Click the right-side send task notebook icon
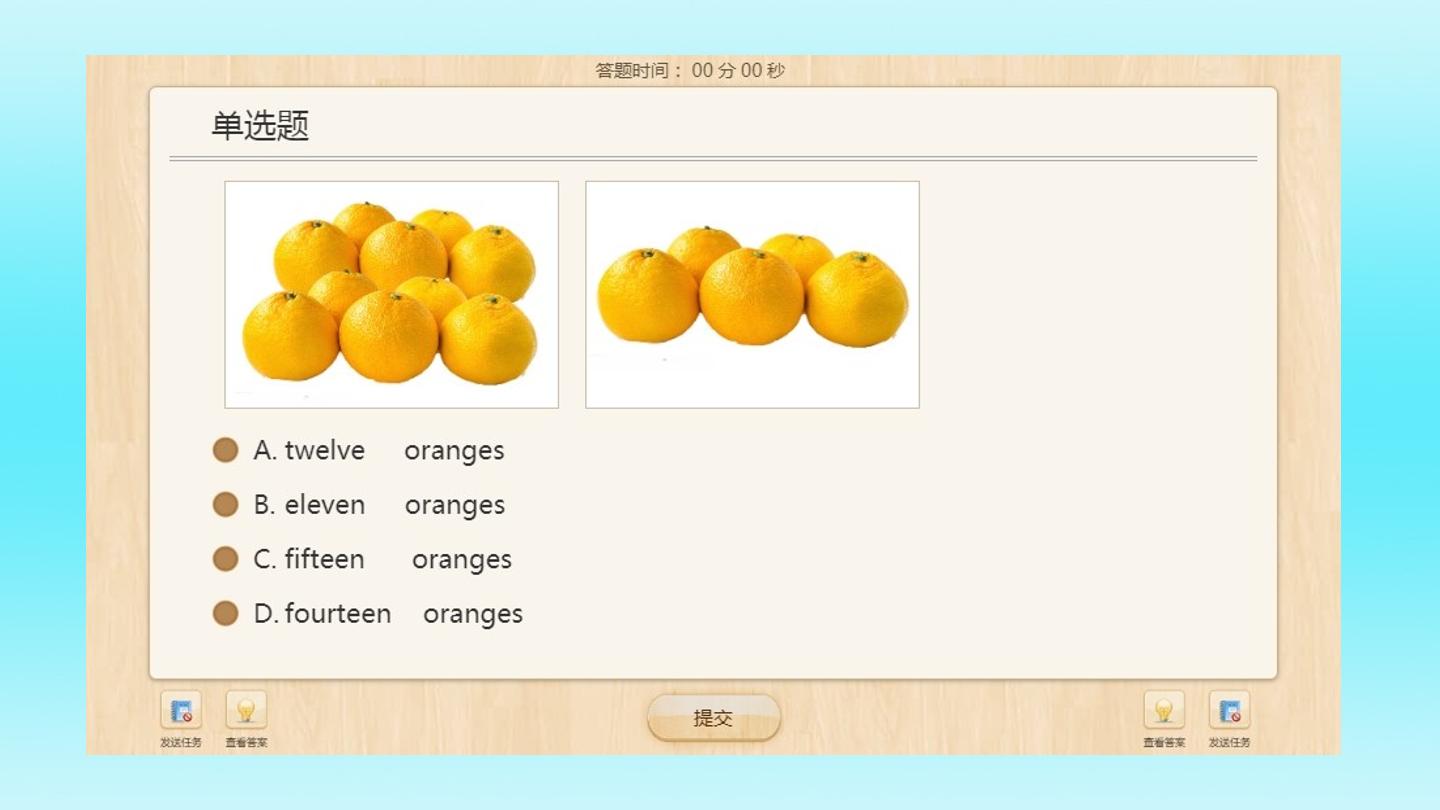Screen dimensions: 1440x810 click(1229, 710)
